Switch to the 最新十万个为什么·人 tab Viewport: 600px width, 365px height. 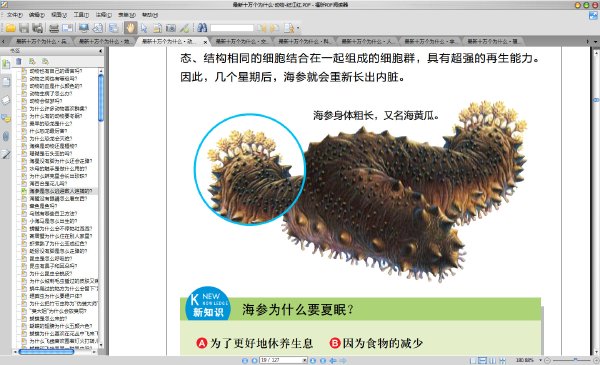click(x=367, y=41)
